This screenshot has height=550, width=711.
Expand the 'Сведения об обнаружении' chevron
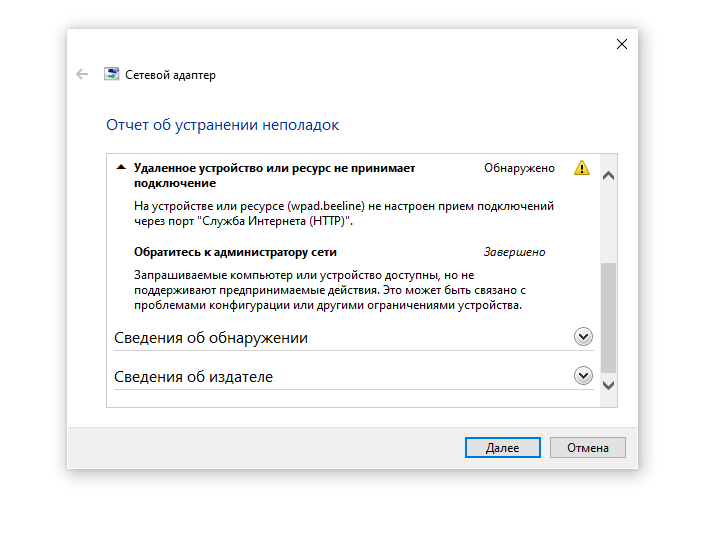(583, 337)
